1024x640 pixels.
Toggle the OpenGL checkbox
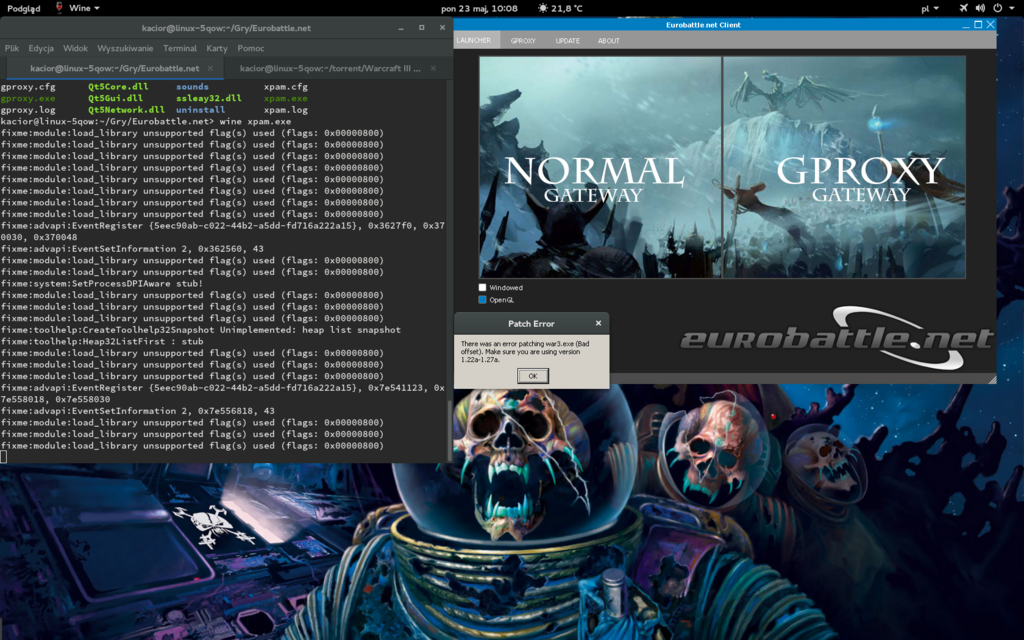coord(482,300)
